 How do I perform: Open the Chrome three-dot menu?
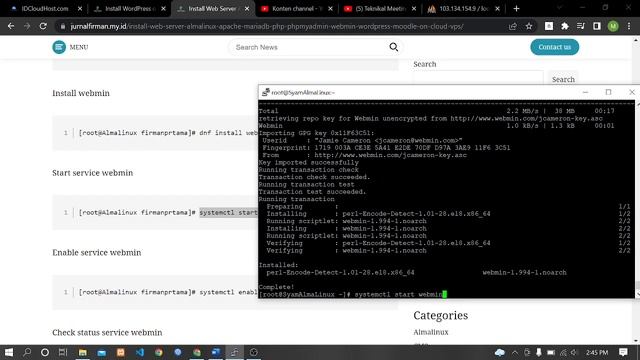(x=629, y=26)
